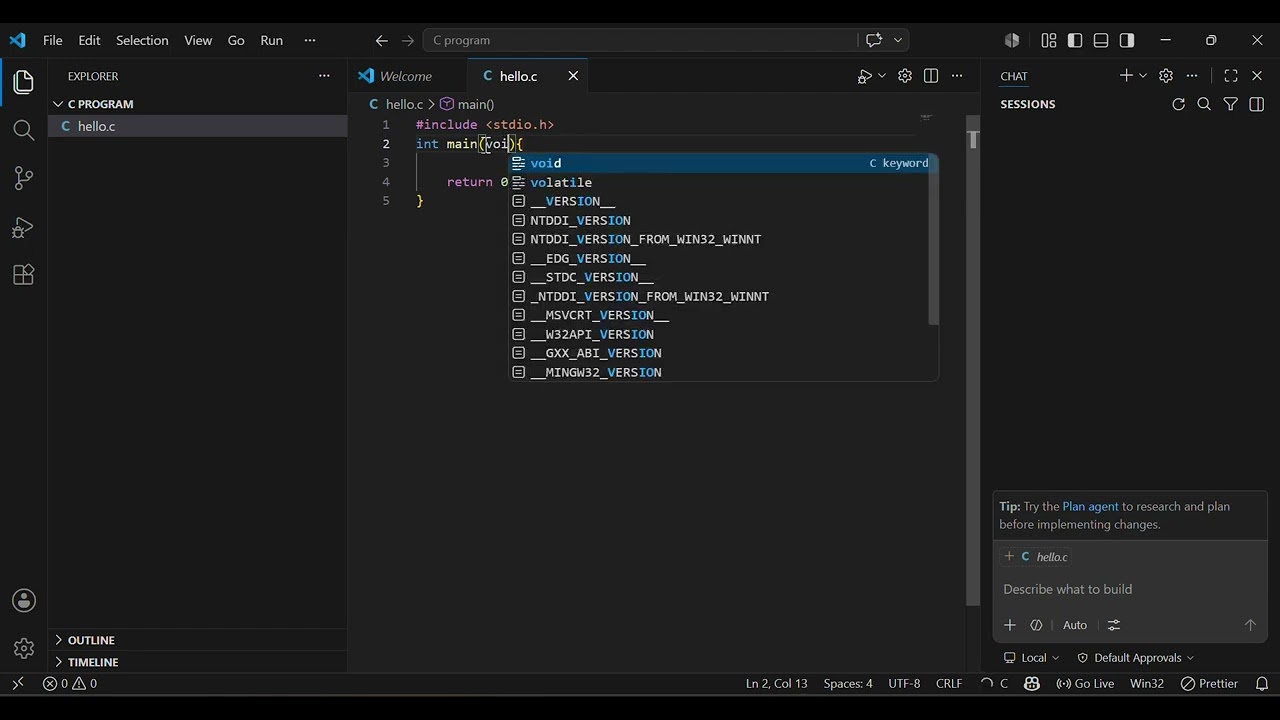Viewport: 1280px width, 720px height.
Task: Open Copilot chat dropdown arrow in title bar
Action: pos(898,40)
